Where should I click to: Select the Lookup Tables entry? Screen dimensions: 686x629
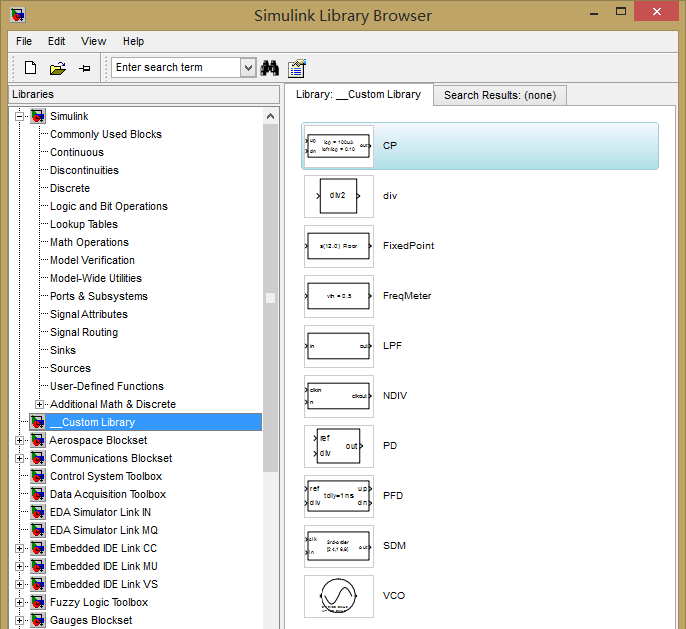(84, 224)
